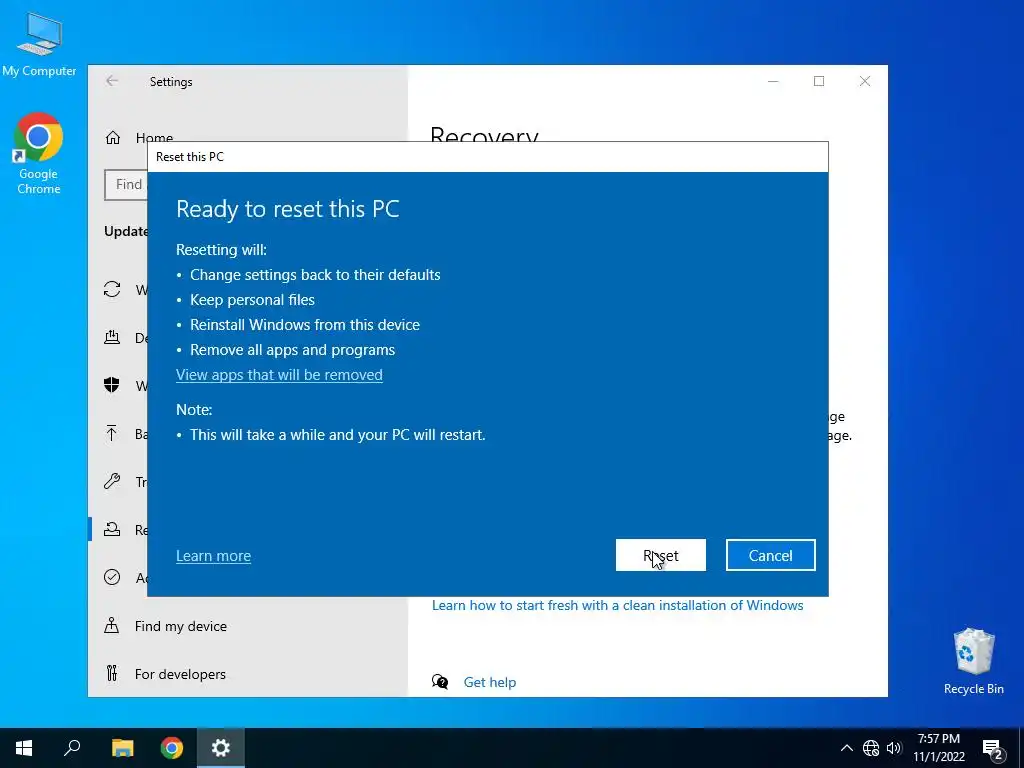Close the Settings window
Screen dimensions: 1024x768
(x=865, y=82)
